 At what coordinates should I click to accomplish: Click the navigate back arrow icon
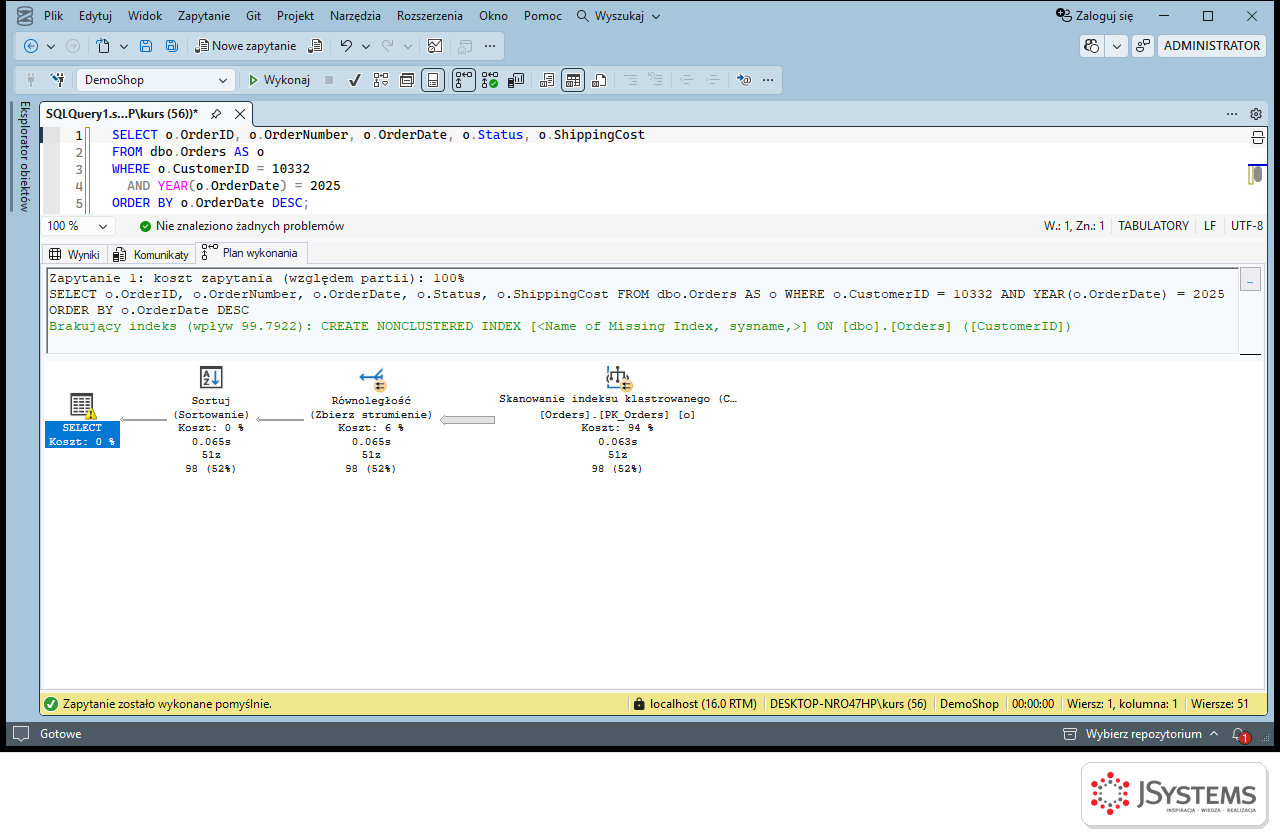pos(31,46)
